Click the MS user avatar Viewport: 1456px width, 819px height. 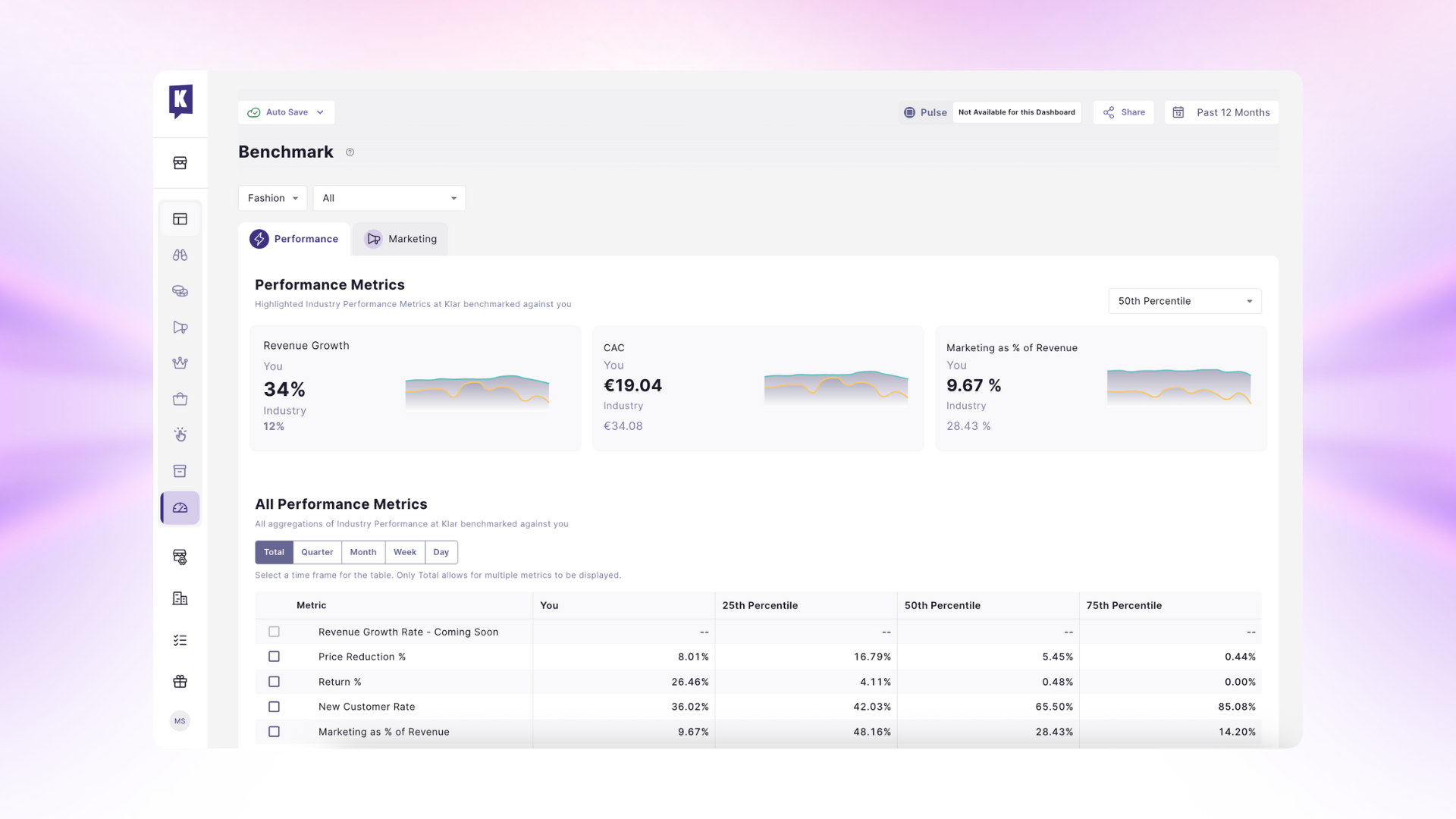pos(180,721)
